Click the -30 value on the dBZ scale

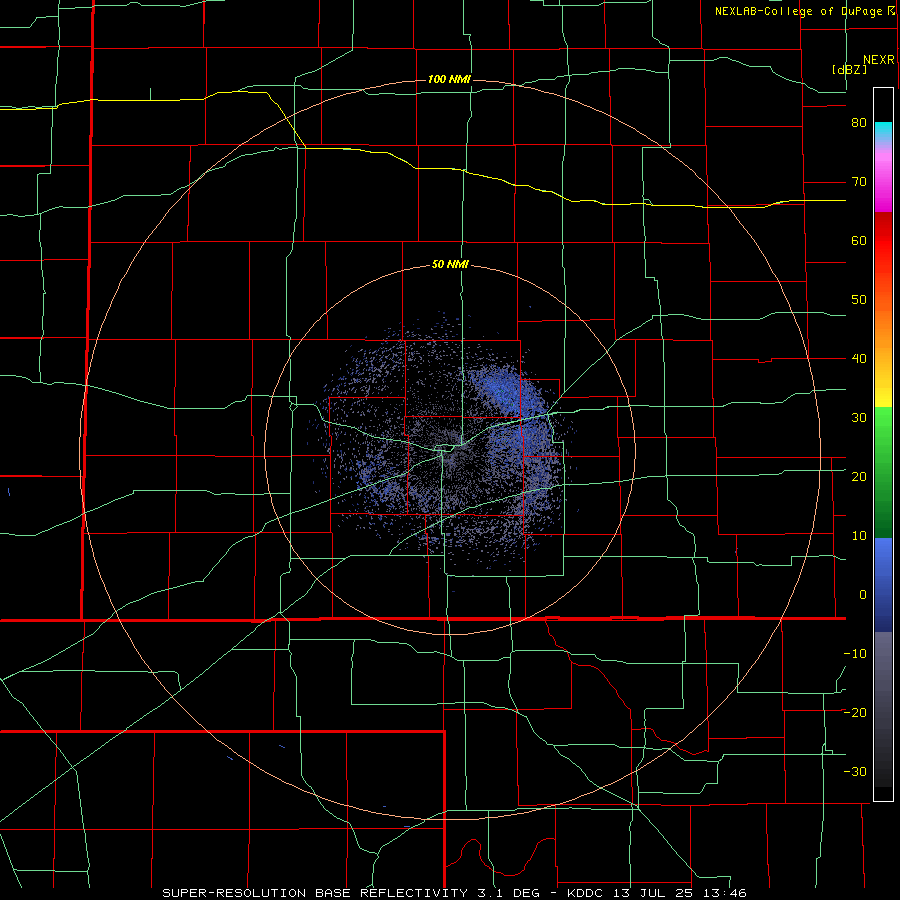click(855, 771)
